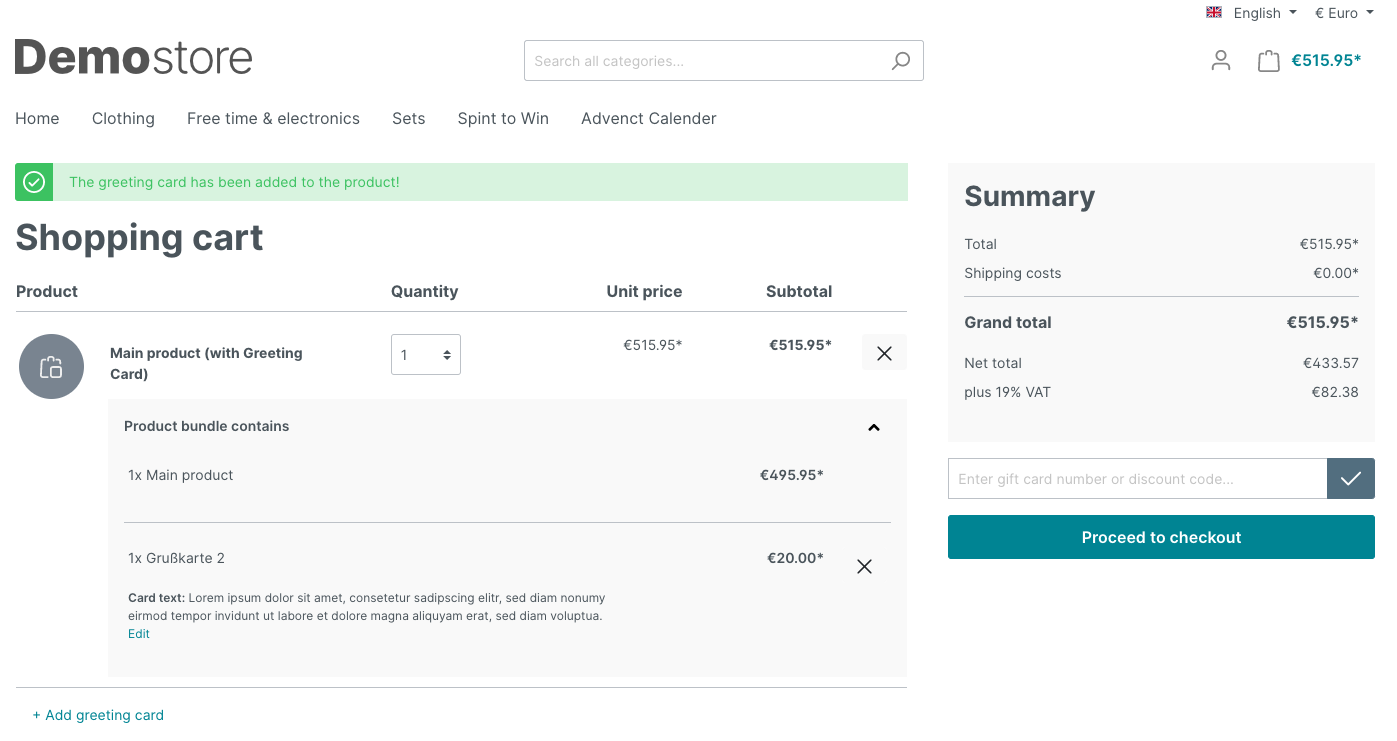Focus the gift card or discount code field

tap(1137, 479)
